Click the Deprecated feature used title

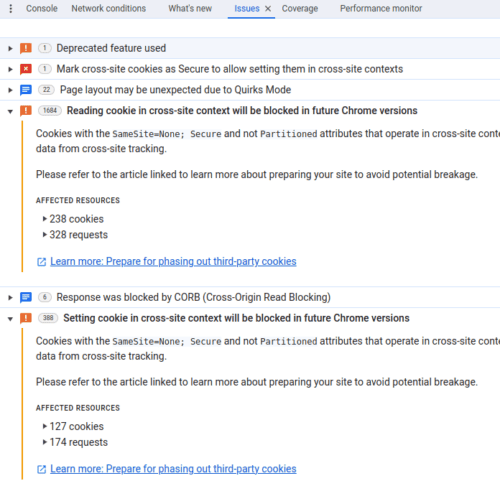pyautogui.click(x=111, y=48)
